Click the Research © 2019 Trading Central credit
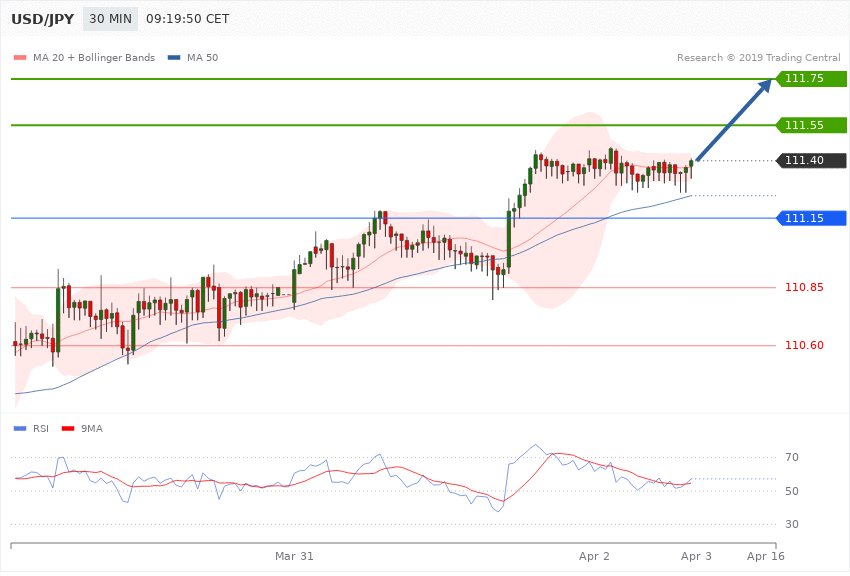Image resolution: width=850 pixels, height=576 pixels. 758,57
